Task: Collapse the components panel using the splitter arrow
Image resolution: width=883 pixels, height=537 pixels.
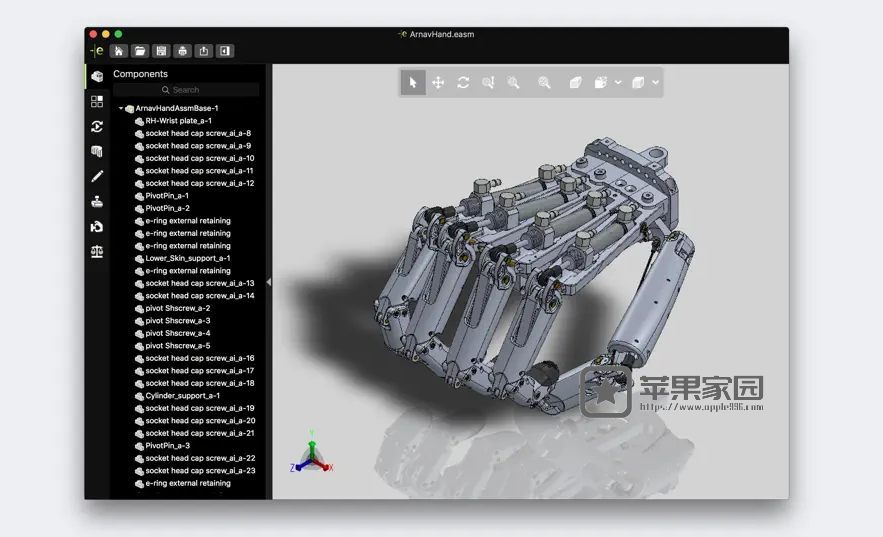Action: [269, 282]
